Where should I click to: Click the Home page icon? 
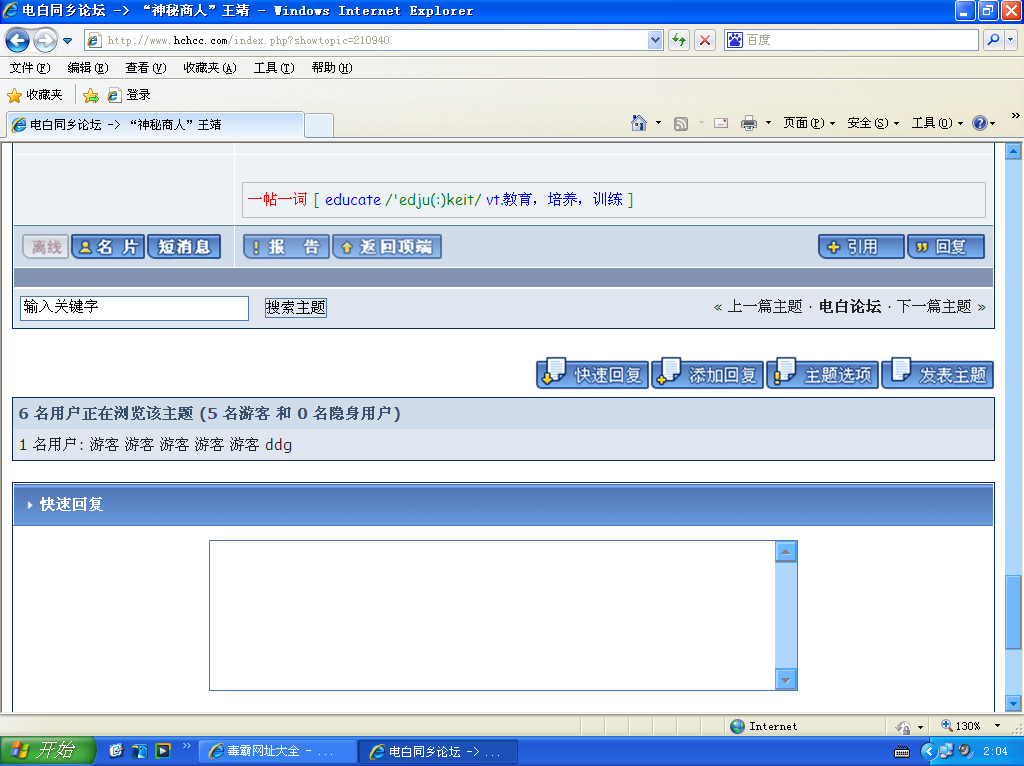tap(639, 123)
